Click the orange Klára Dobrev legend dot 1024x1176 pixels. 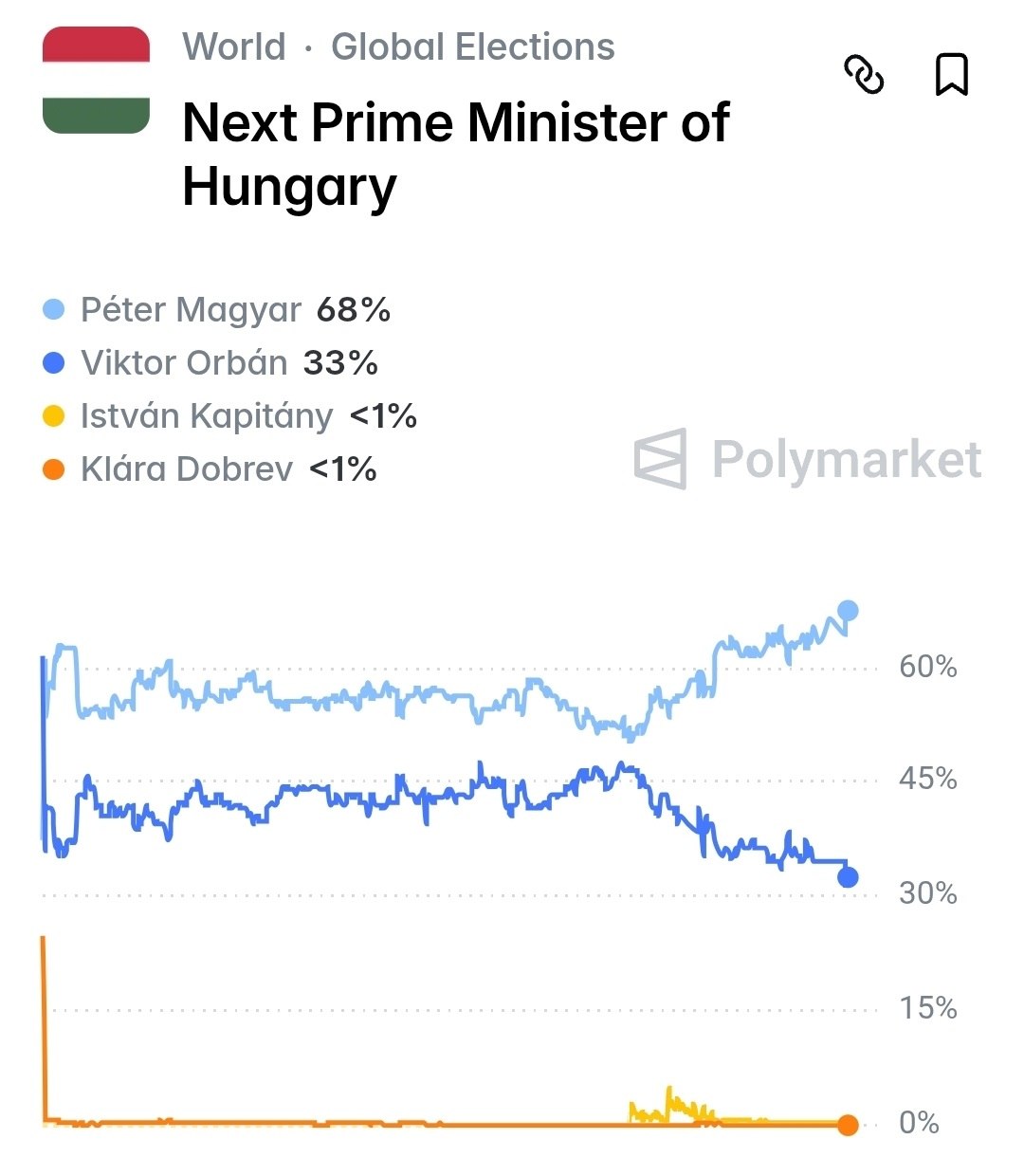(x=54, y=469)
